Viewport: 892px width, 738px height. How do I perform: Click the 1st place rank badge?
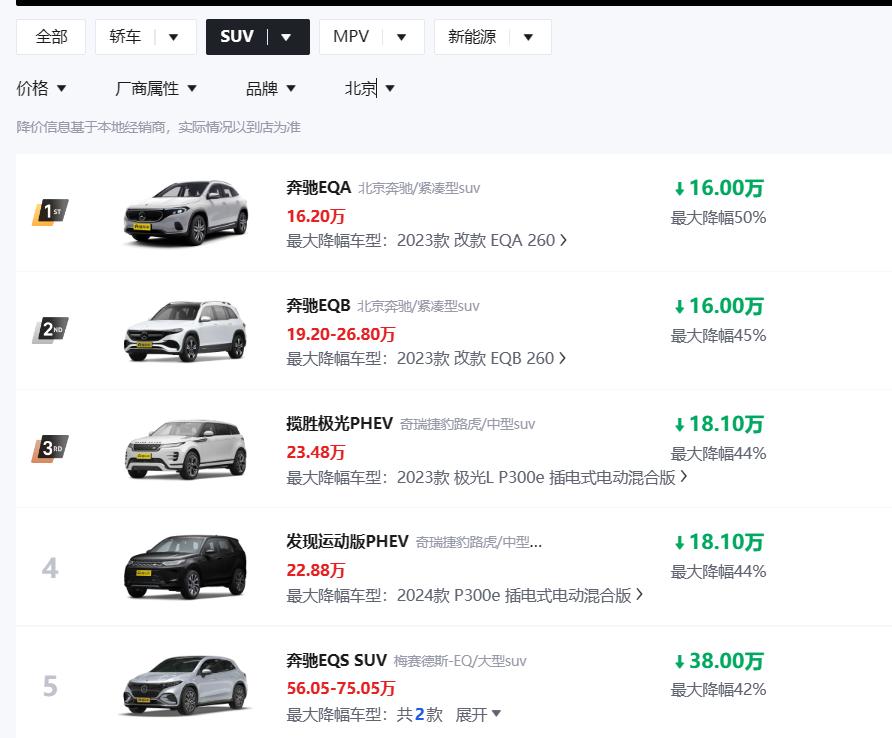pos(50,212)
